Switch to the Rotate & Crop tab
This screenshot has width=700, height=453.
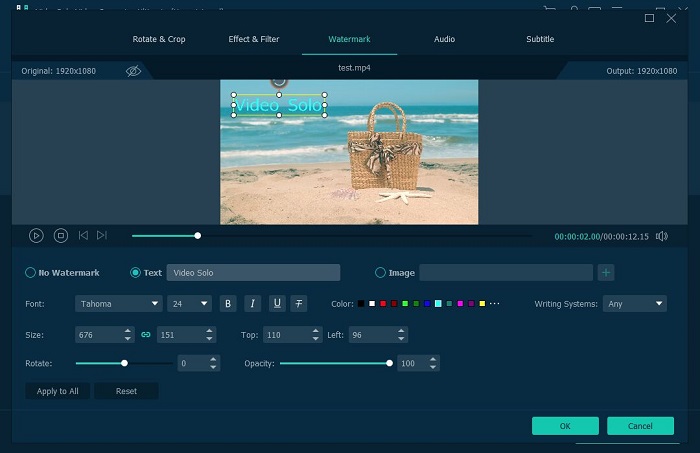(159, 39)
